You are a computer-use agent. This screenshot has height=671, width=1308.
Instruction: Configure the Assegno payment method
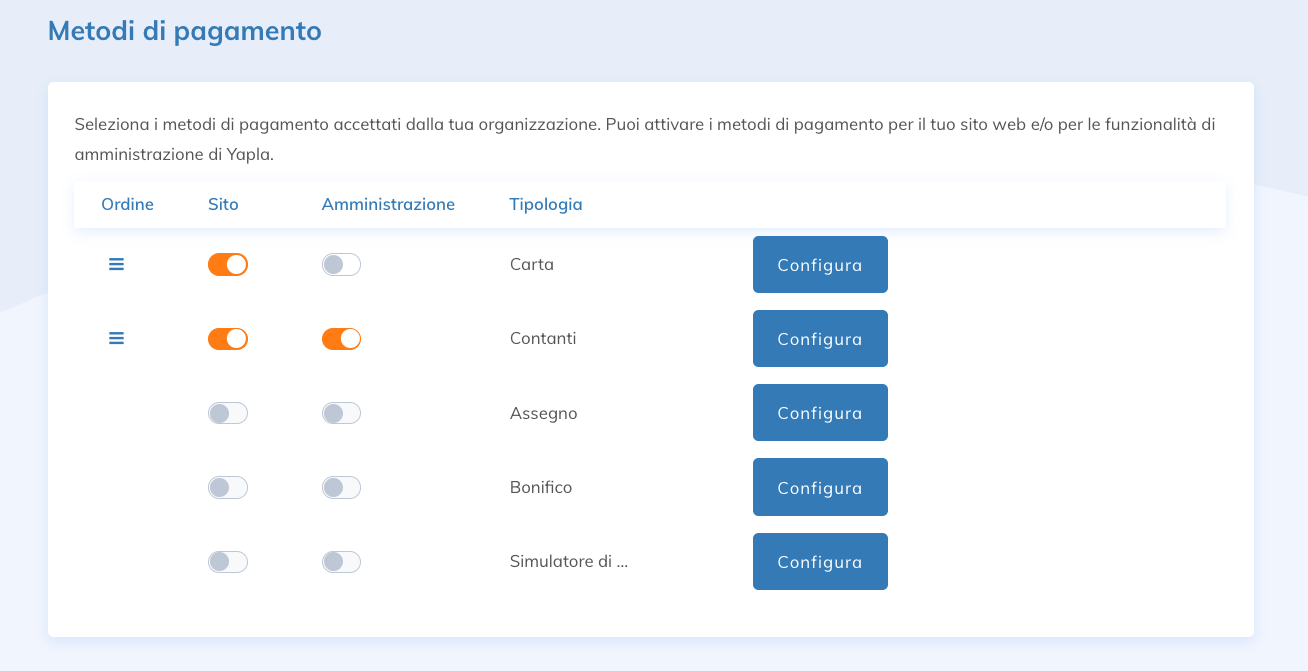(820, 413)
